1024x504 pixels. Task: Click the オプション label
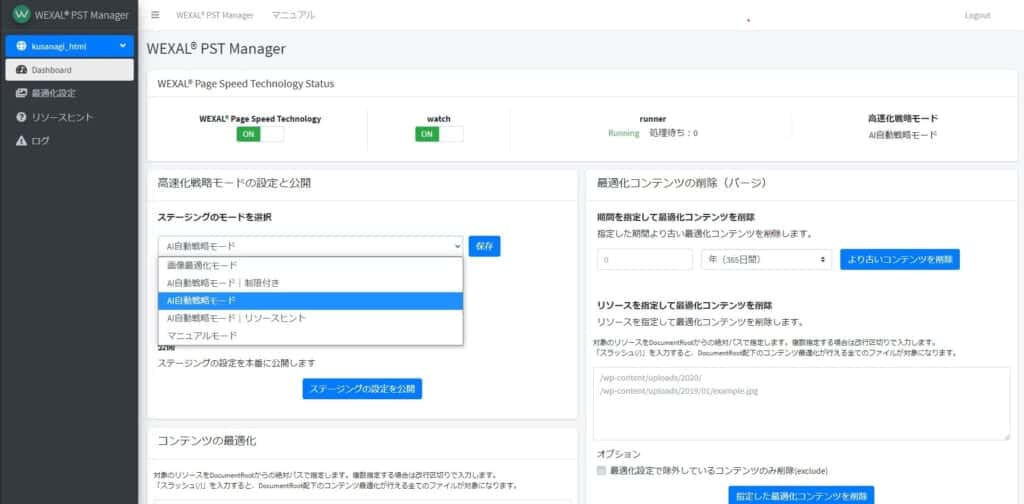click(x=618, y=454)
